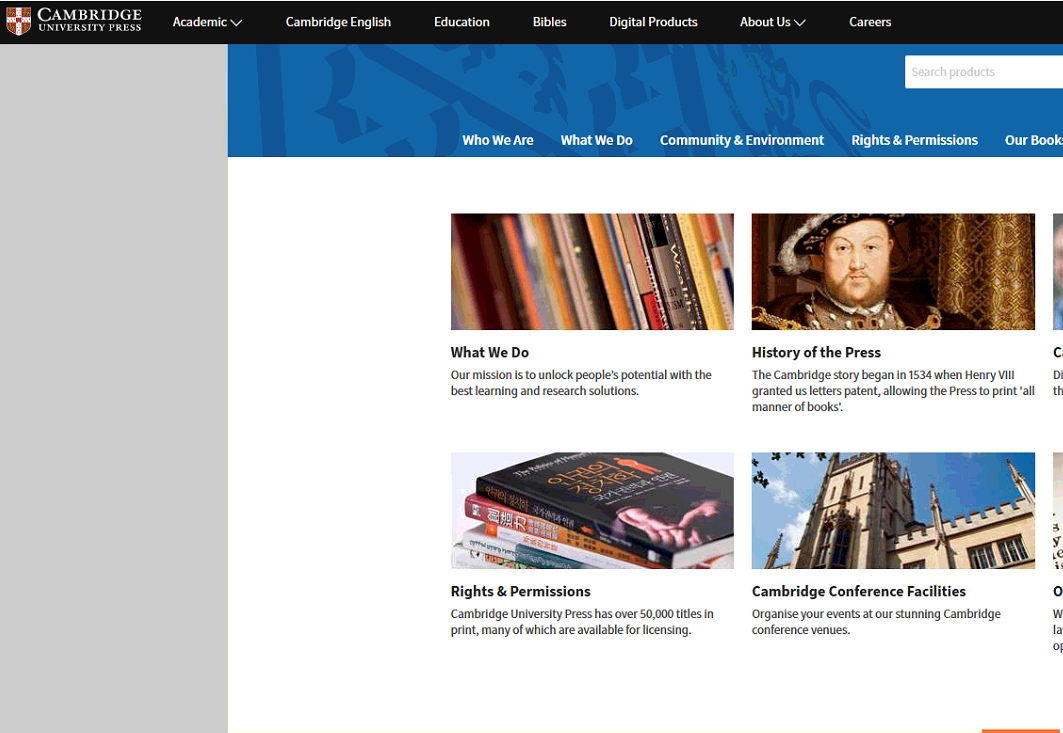Open the Digital Products menu item

(653, 22)
